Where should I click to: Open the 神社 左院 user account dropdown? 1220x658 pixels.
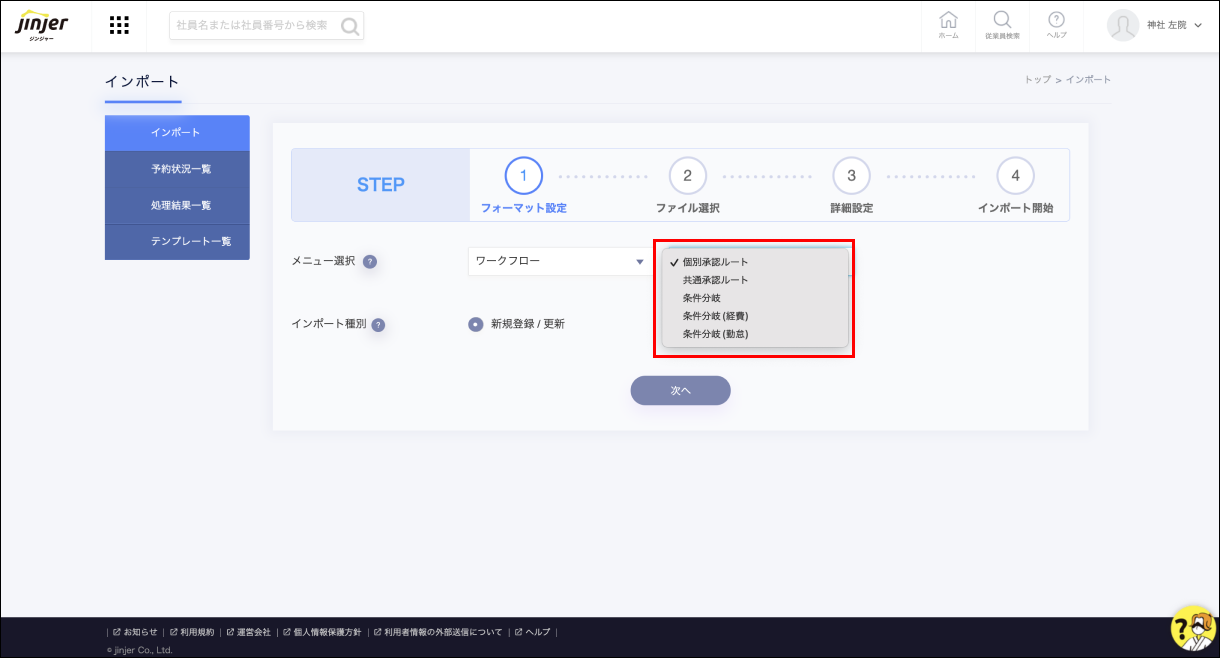point(1156,25)
